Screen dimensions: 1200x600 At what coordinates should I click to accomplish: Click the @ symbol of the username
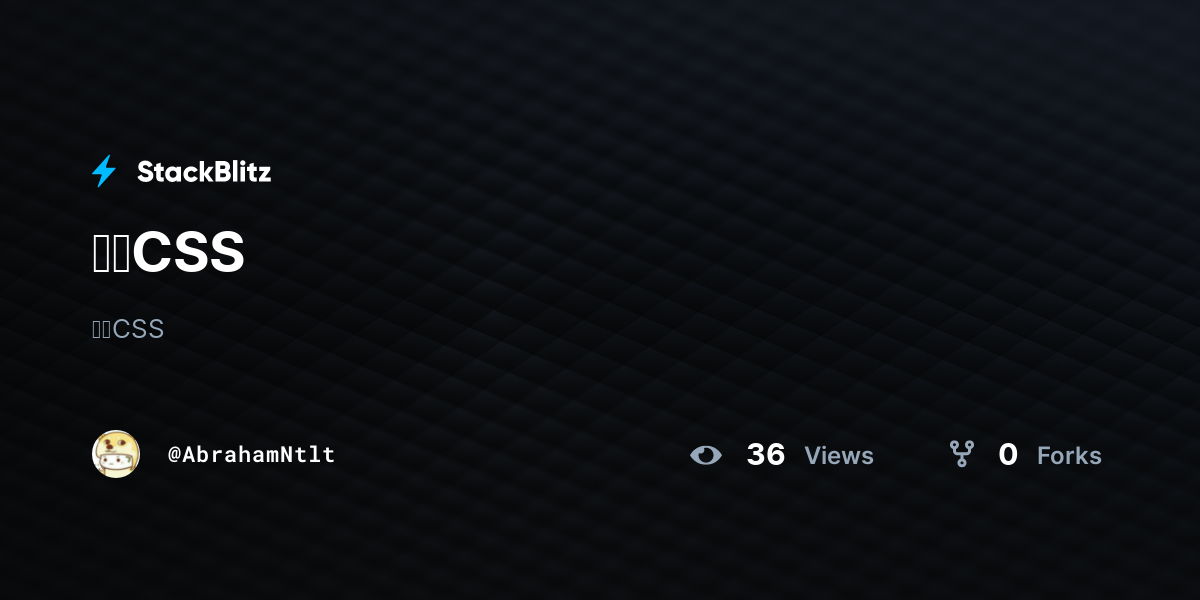[174, 455]
